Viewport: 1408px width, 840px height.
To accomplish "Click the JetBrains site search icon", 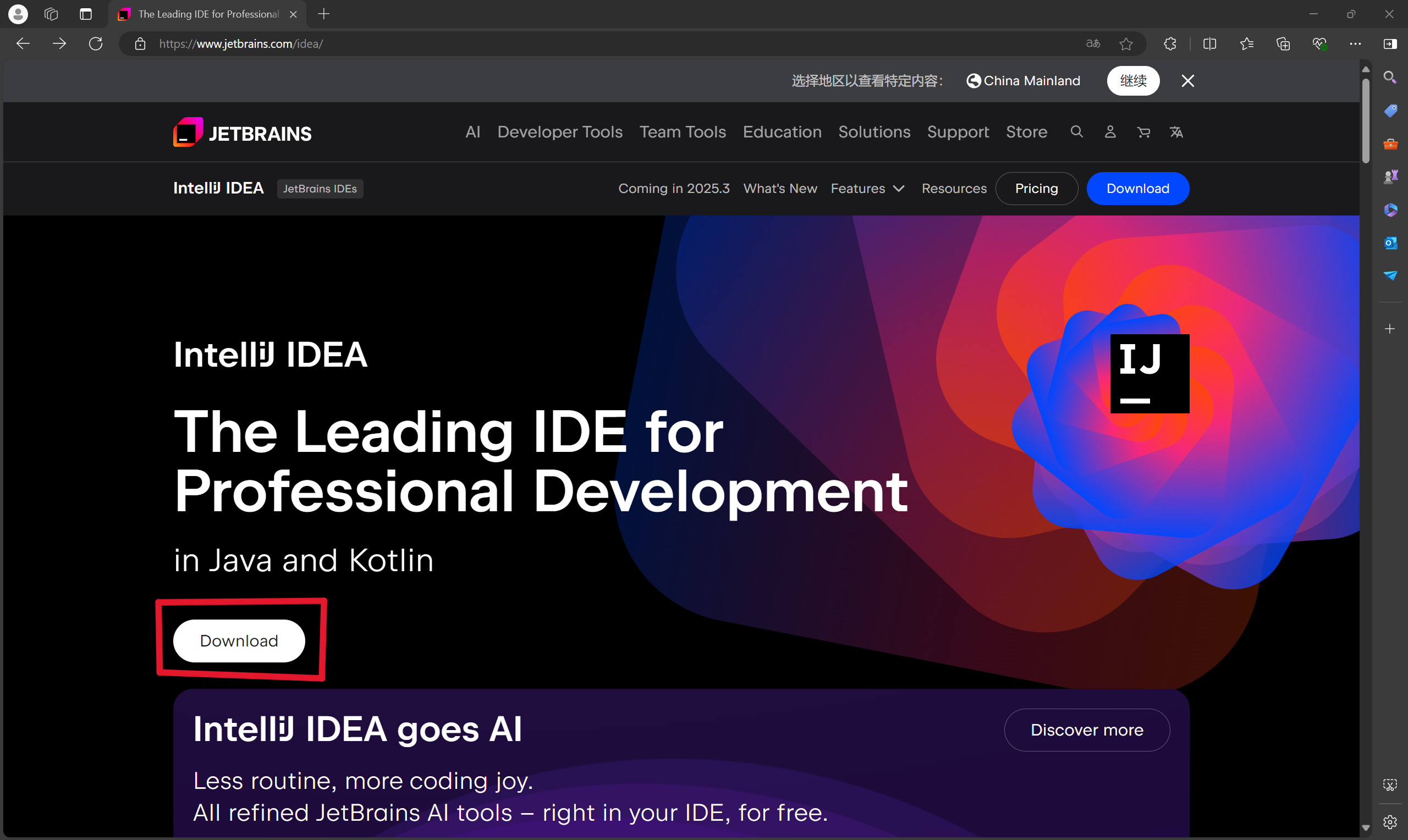I will (1076, 132).
